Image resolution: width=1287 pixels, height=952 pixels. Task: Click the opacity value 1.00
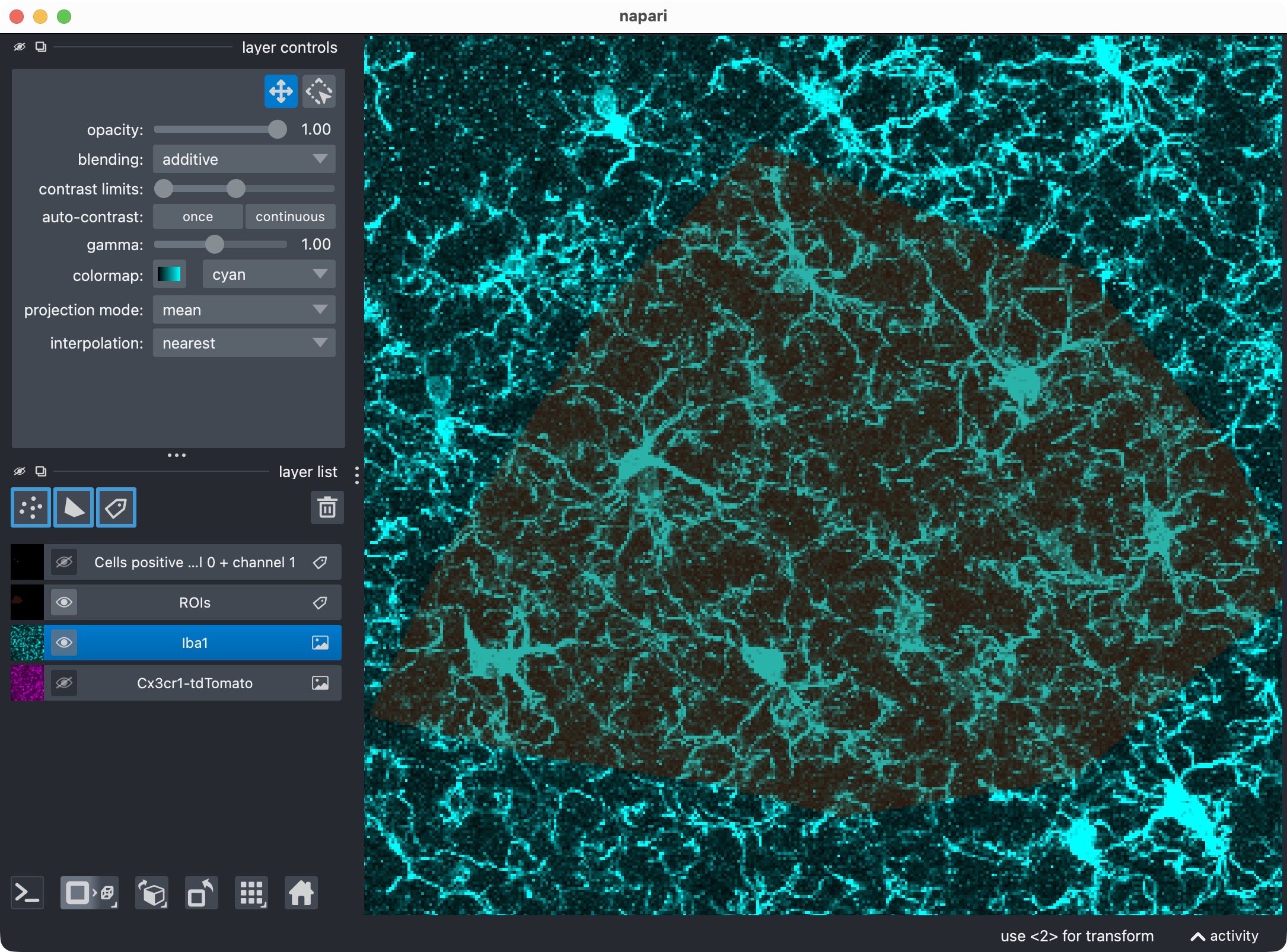316,129
